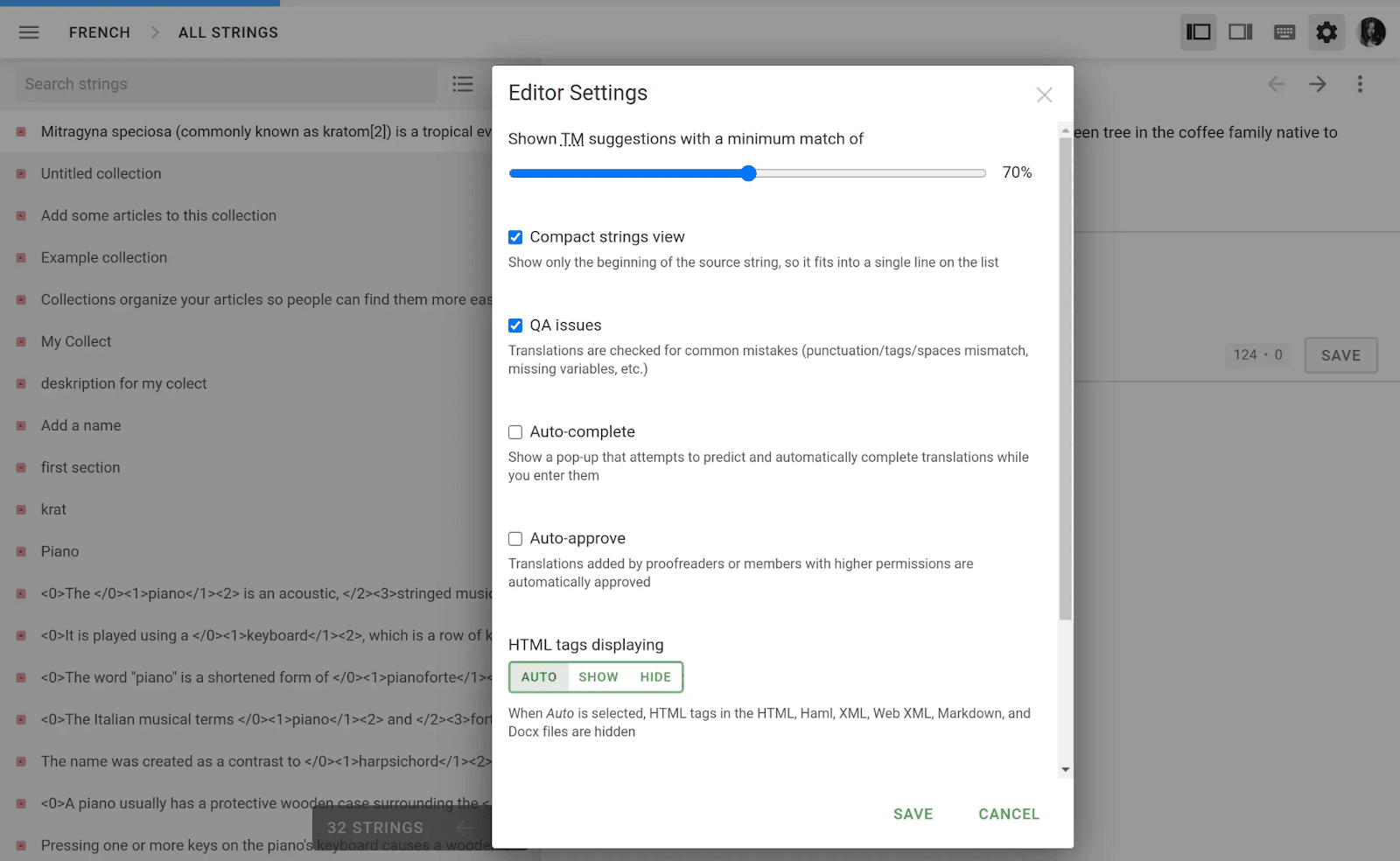Open the vertical three-dot more menu
This screenshot has width=1400, height=861.
point(1359,84)
